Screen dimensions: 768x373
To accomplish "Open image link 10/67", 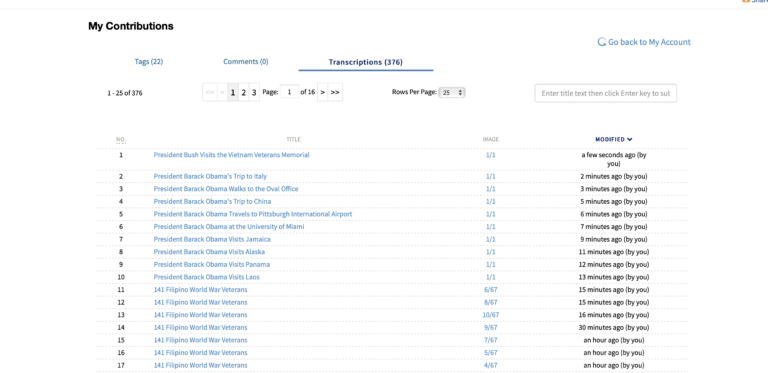I will tap(490, 315).
